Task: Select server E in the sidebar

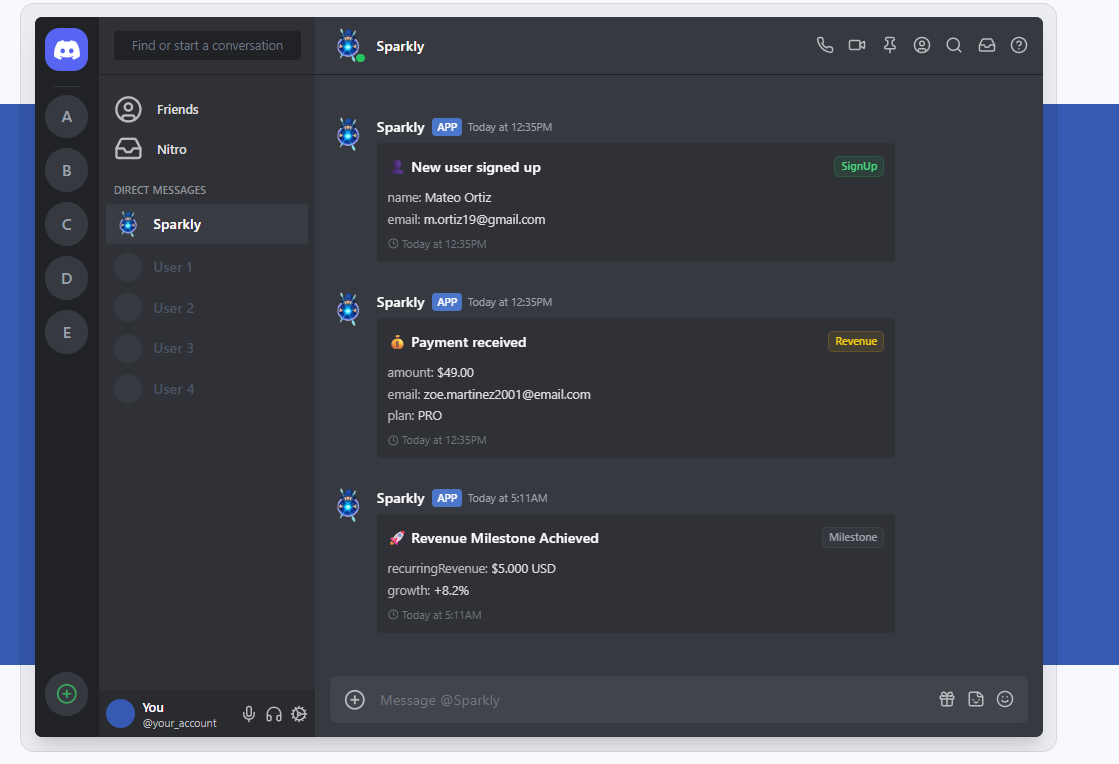Action: pos(66,332)
